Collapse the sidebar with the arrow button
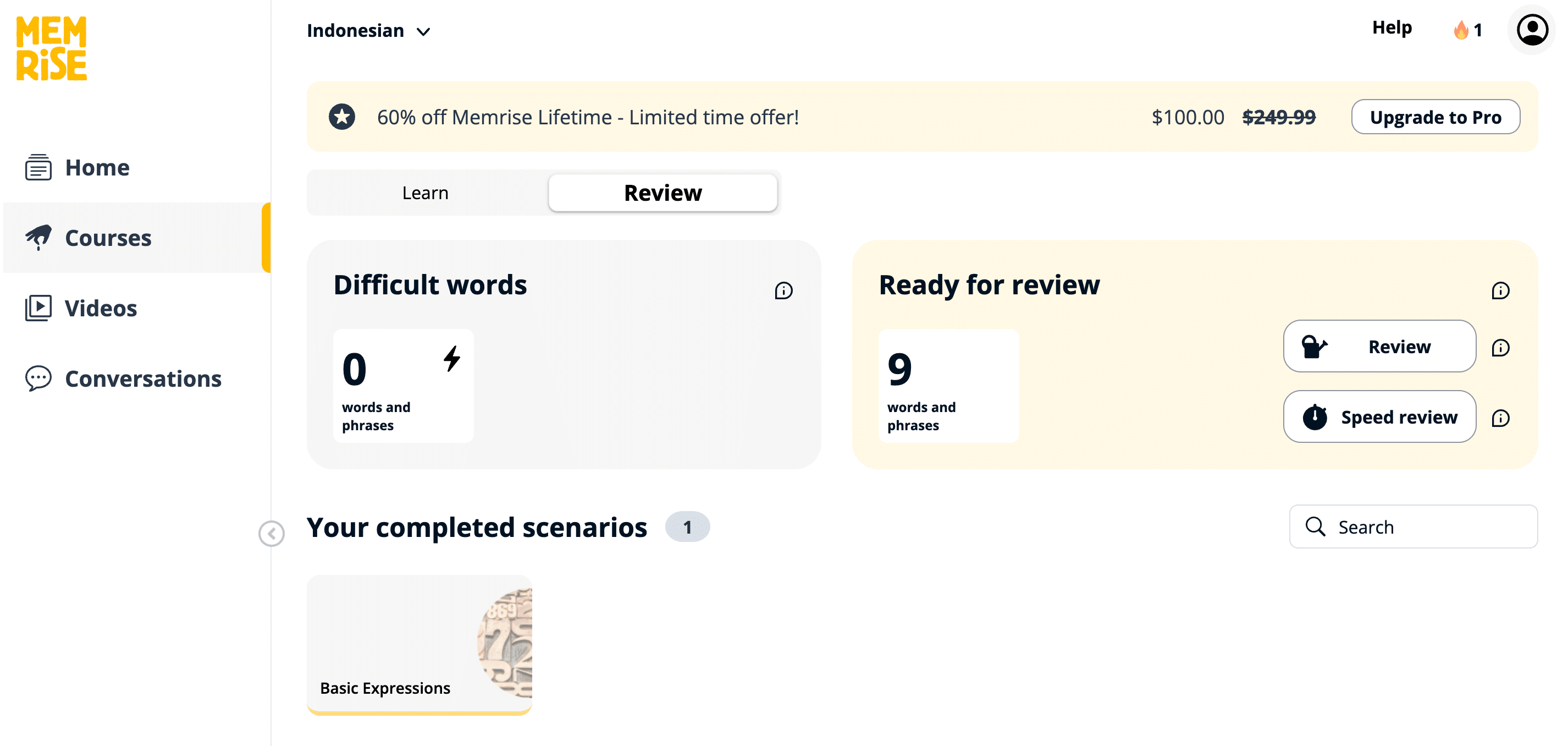The height and width of the screenshot is (746, 1568). (272, 534)
